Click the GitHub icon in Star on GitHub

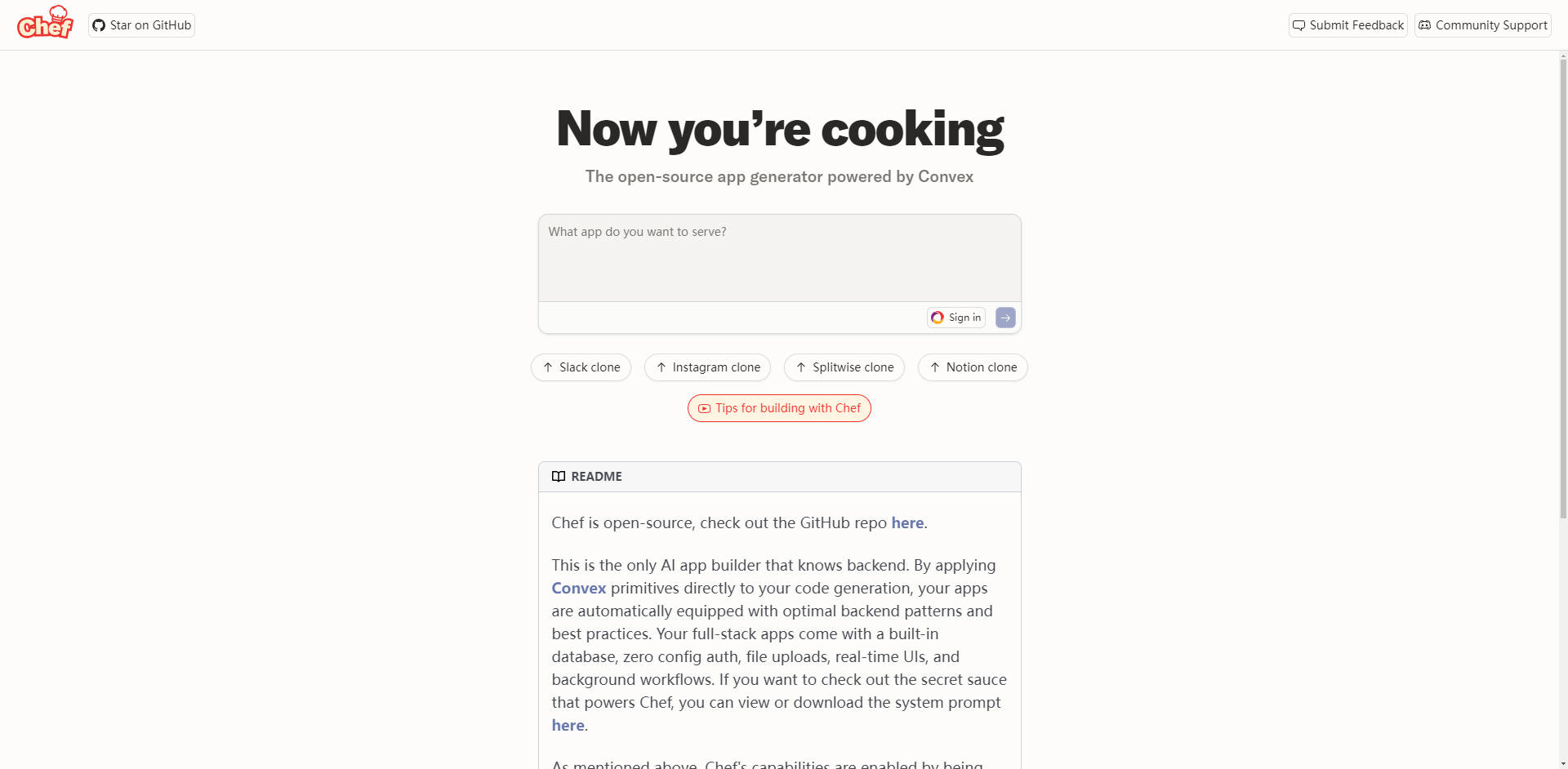(x=99, y=25)
